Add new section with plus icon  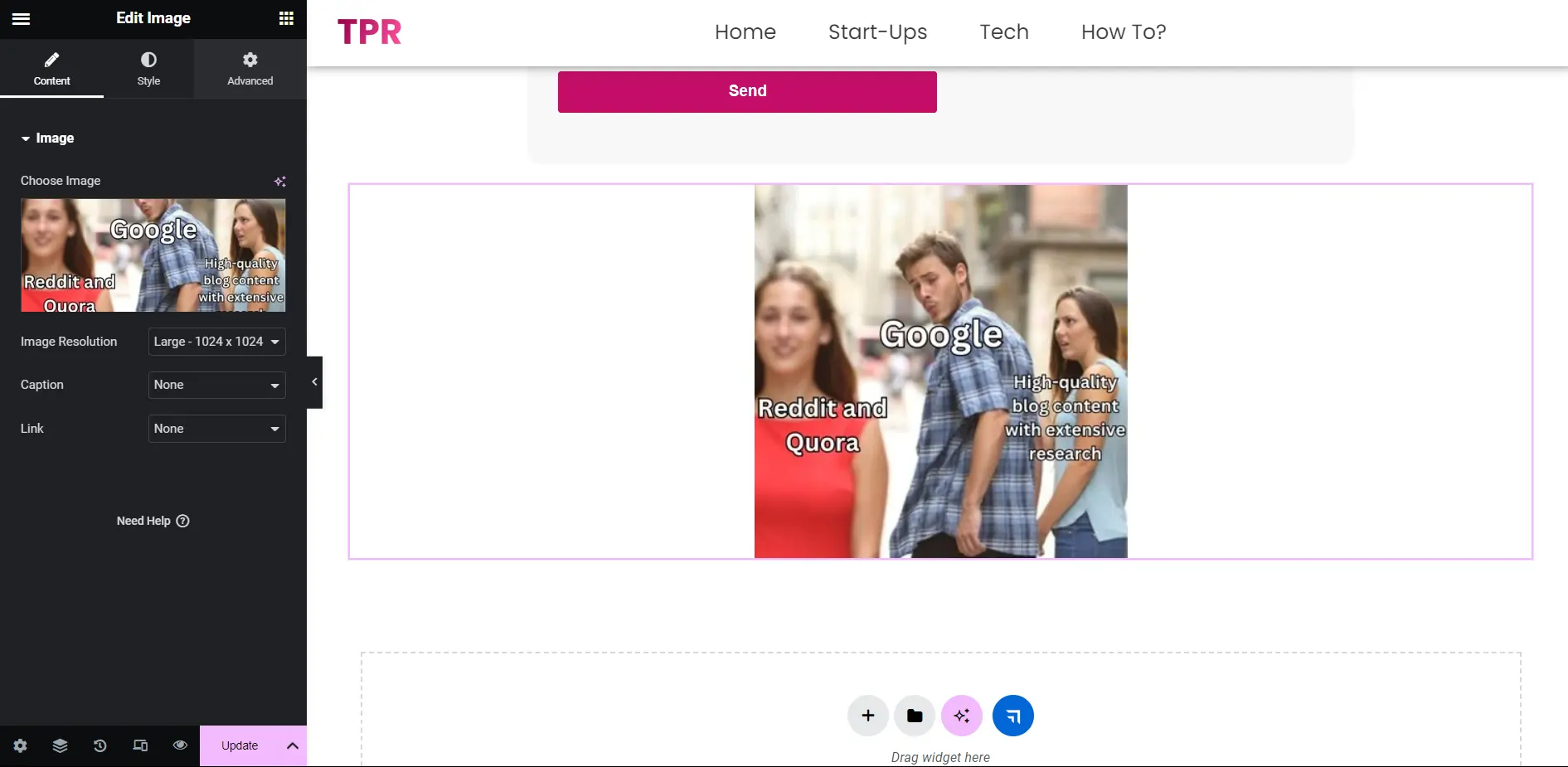click(868, 716)
